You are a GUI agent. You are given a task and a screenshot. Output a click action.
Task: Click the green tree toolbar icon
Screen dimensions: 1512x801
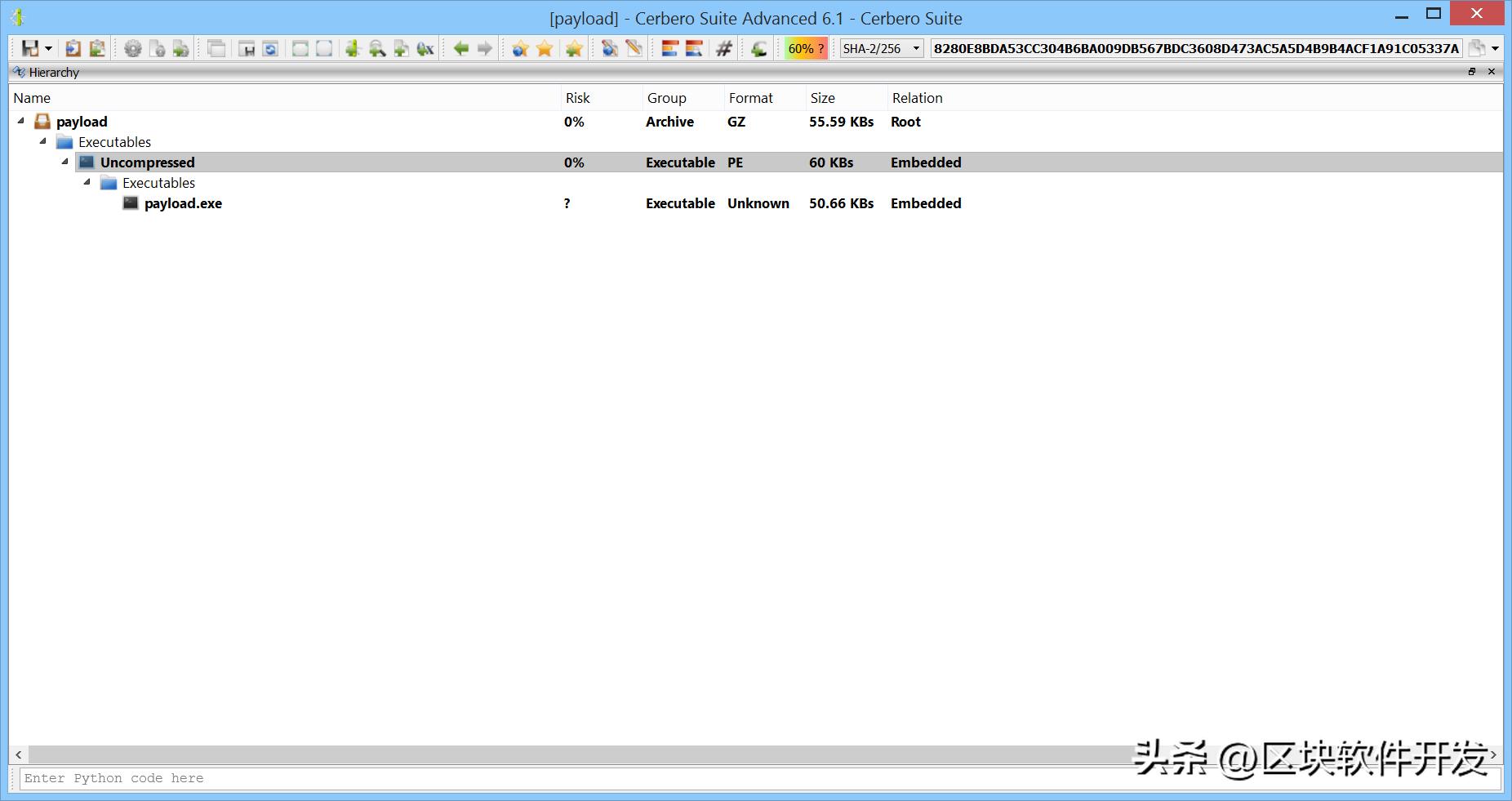(x=353, y=49)
